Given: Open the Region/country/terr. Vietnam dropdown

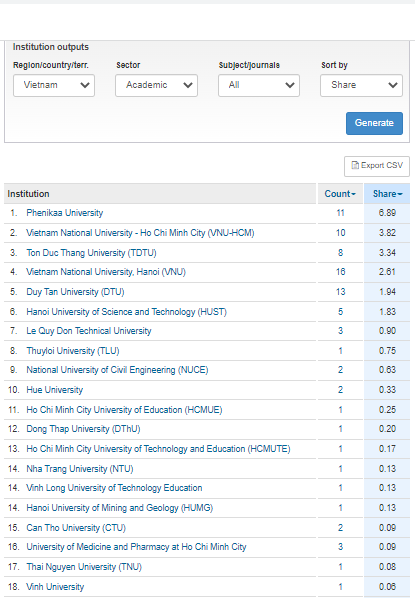Looking at the screenshot, I should pyautogui.click(x=54, y=85).
